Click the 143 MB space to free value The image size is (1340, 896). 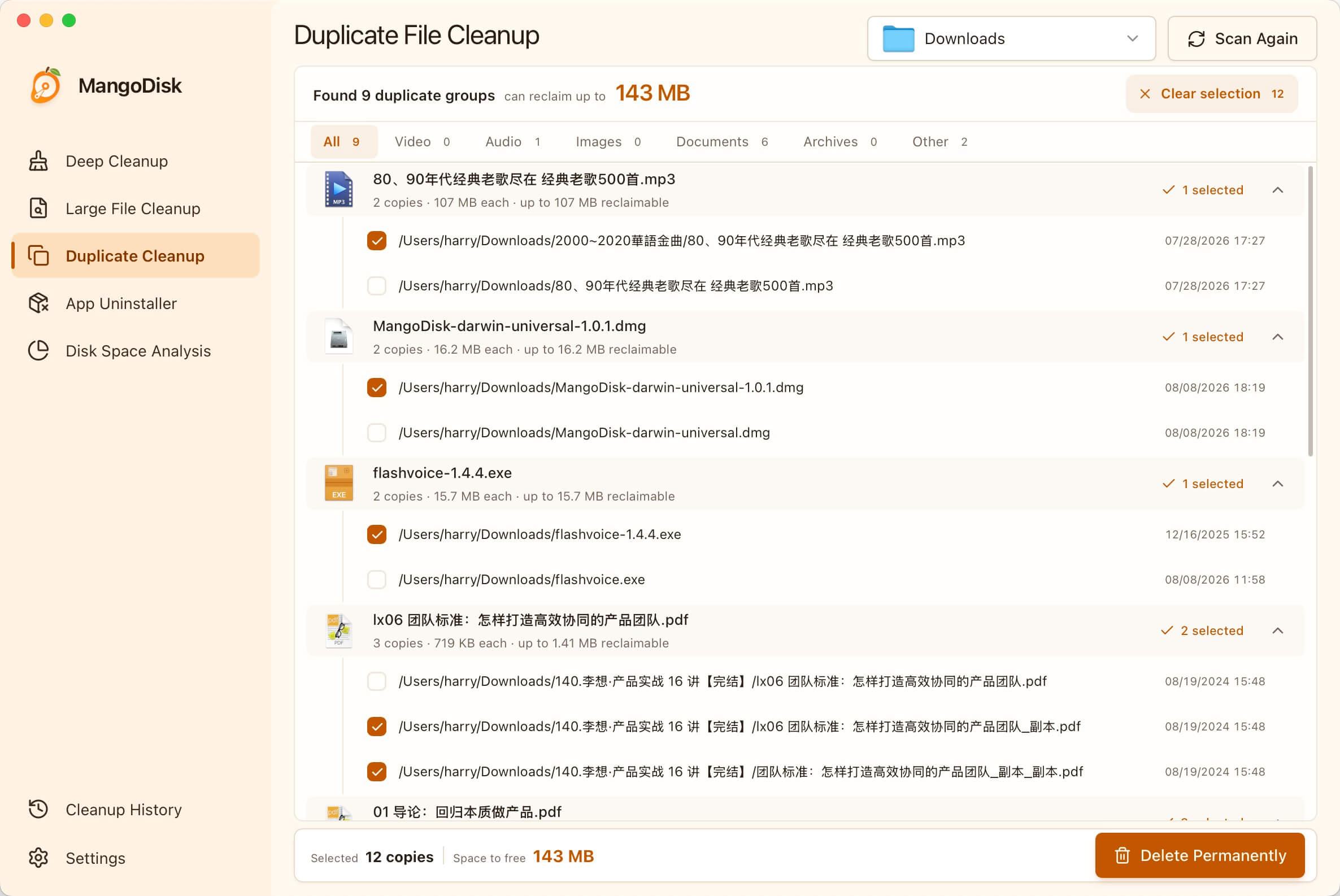click(x=563, y=856)
